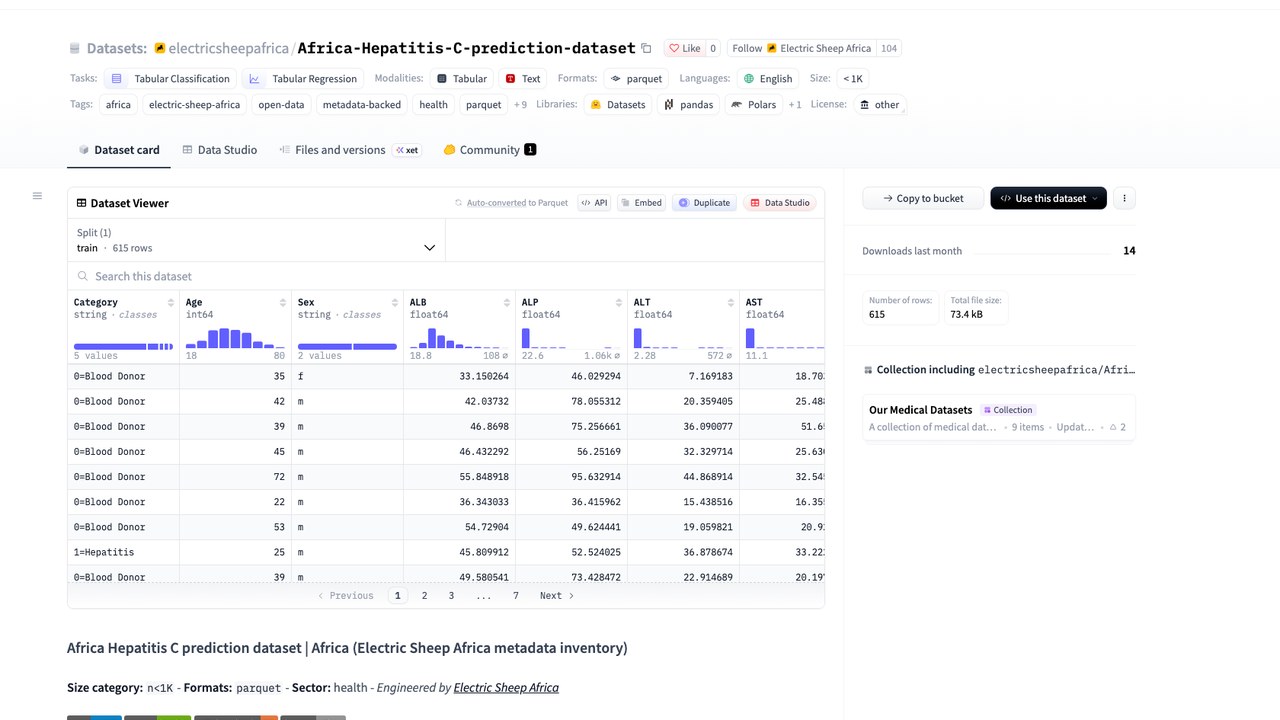
Task: Open the Files and versions tab
Action: point(350,150)
